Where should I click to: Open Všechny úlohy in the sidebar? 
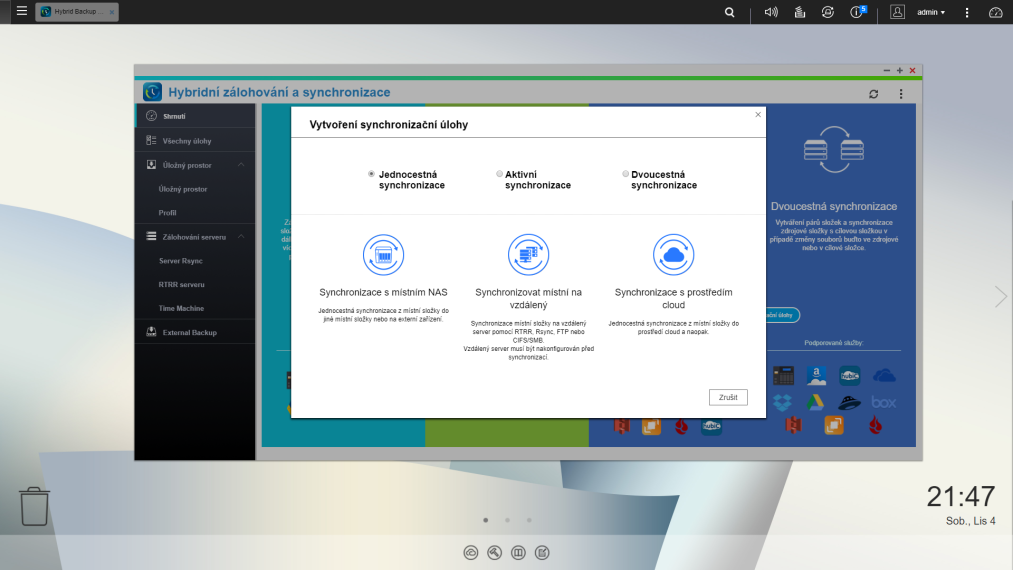pos(195,140)
